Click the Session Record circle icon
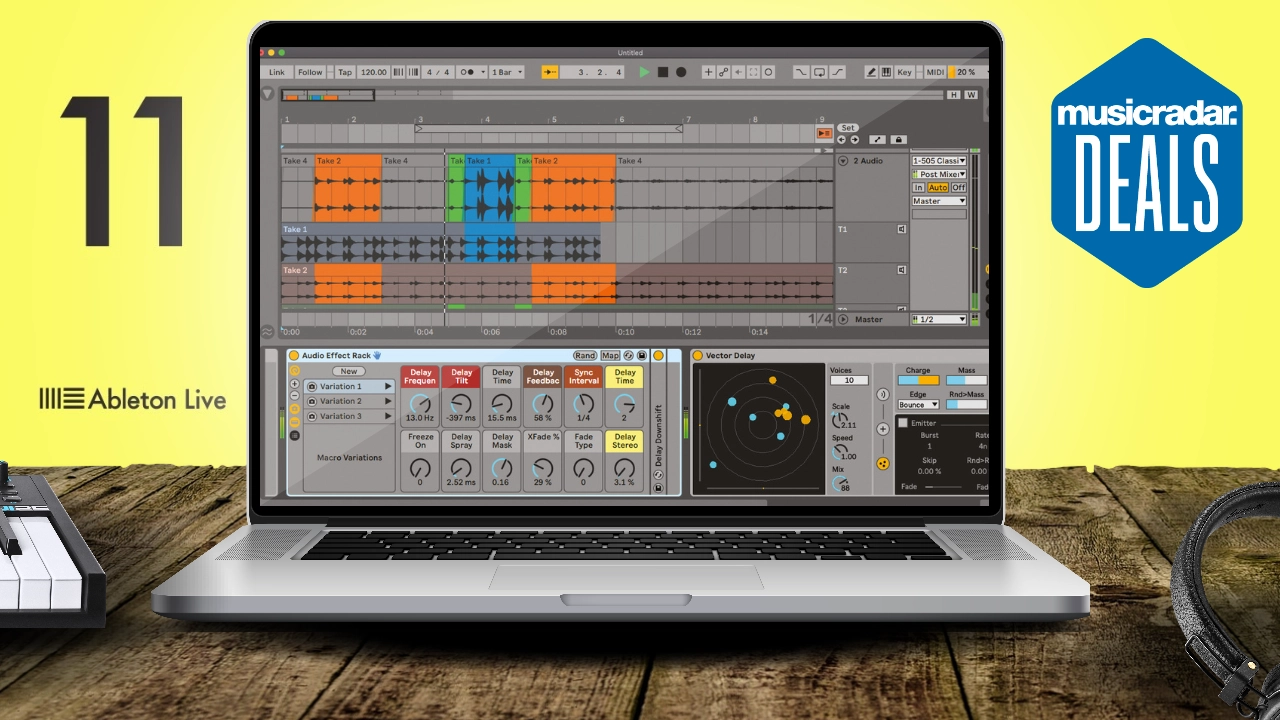This screenshot has height=720, width=1280. 768,72
